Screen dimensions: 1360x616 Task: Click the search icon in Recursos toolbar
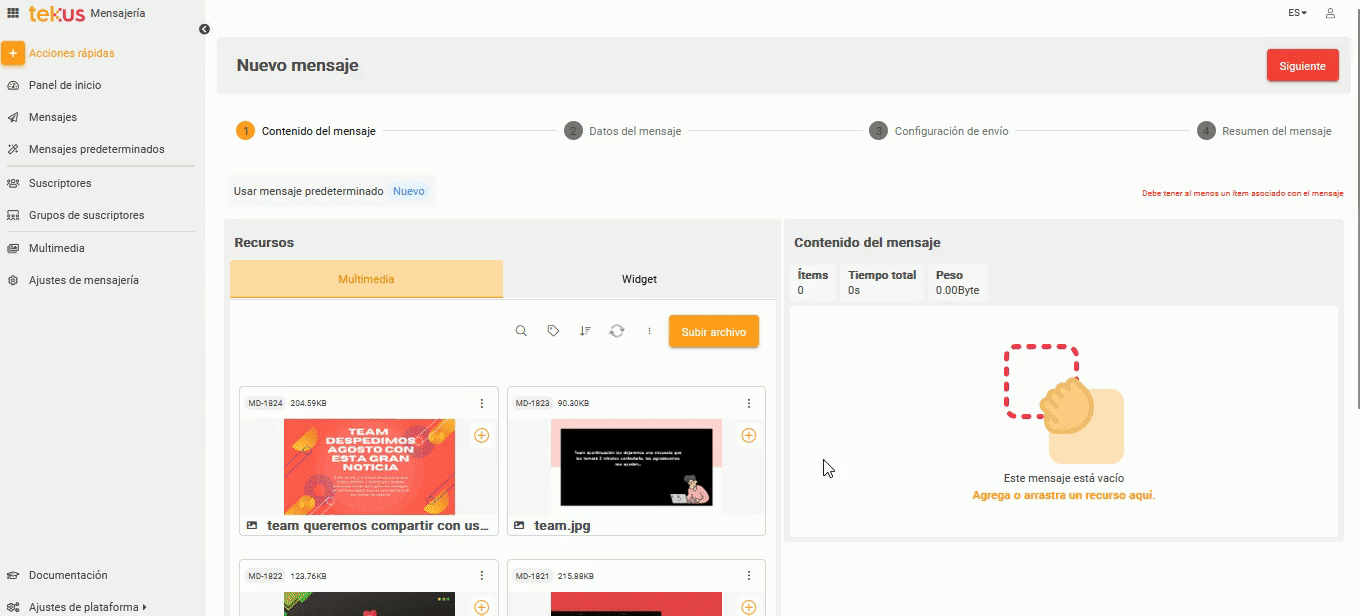pos(521,331)
